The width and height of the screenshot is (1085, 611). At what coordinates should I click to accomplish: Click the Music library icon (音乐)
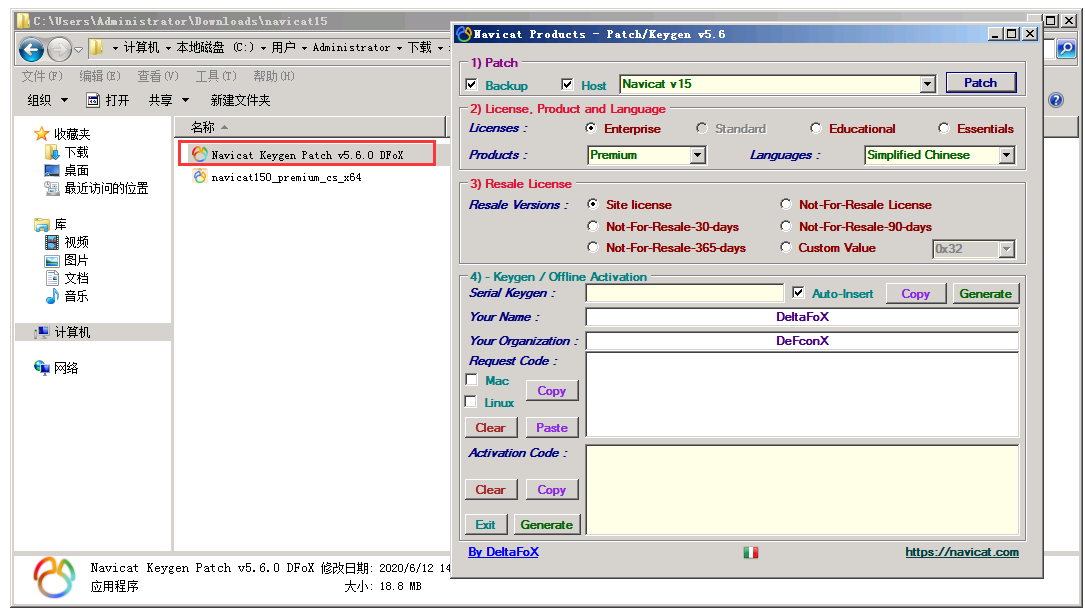(x=52, y=296)
